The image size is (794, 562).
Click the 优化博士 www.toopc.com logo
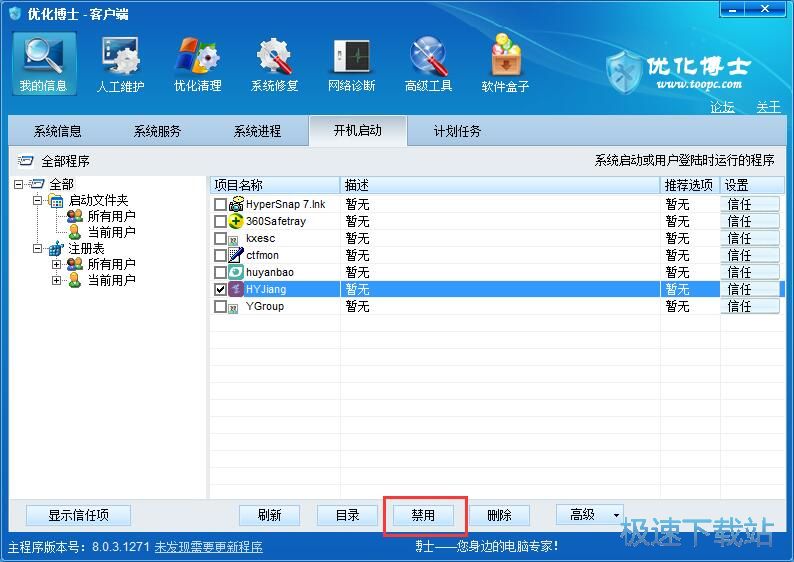pyautogui.click(x=679, y=72)
